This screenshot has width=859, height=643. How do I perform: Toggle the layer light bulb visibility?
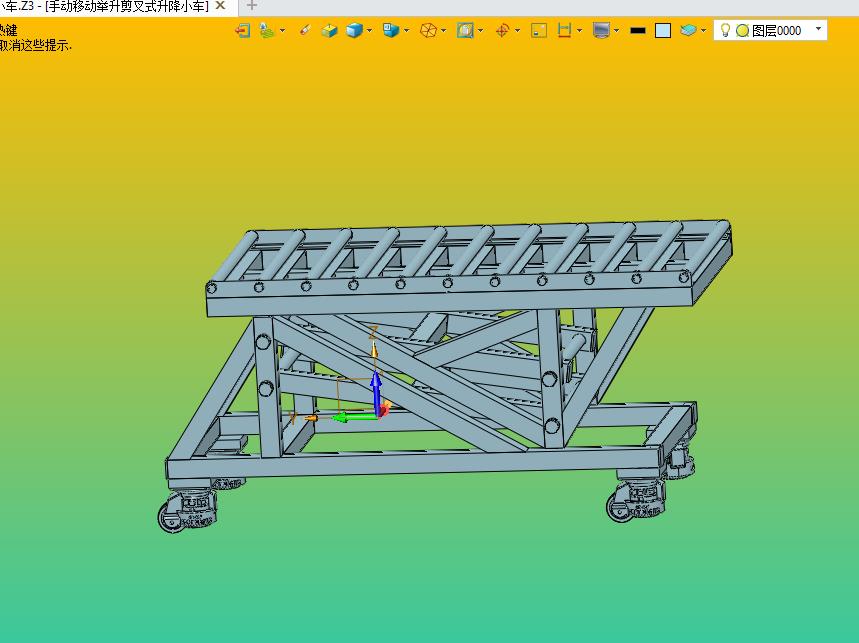point(725,30)
